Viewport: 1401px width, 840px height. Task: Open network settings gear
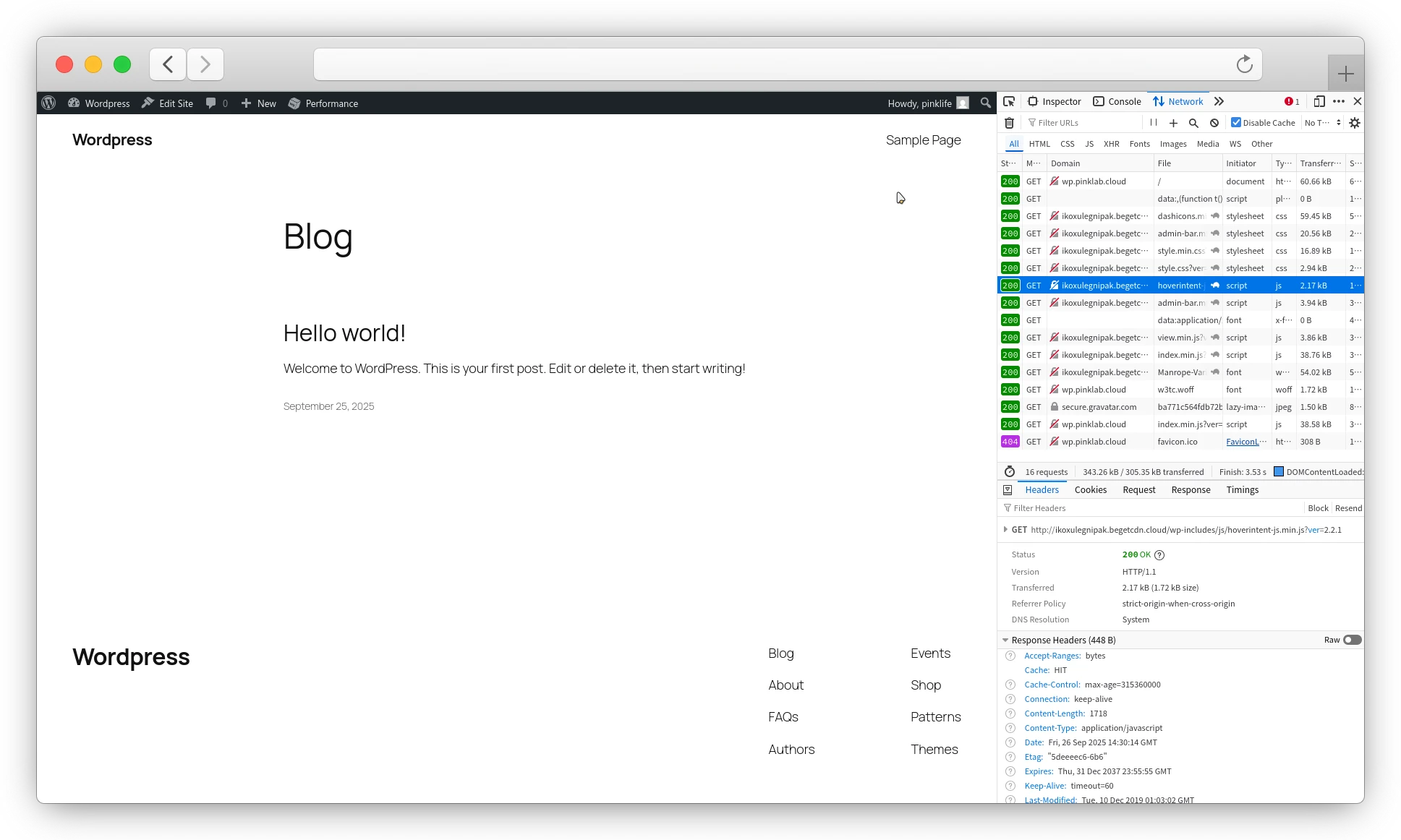tap(1355, 123)
